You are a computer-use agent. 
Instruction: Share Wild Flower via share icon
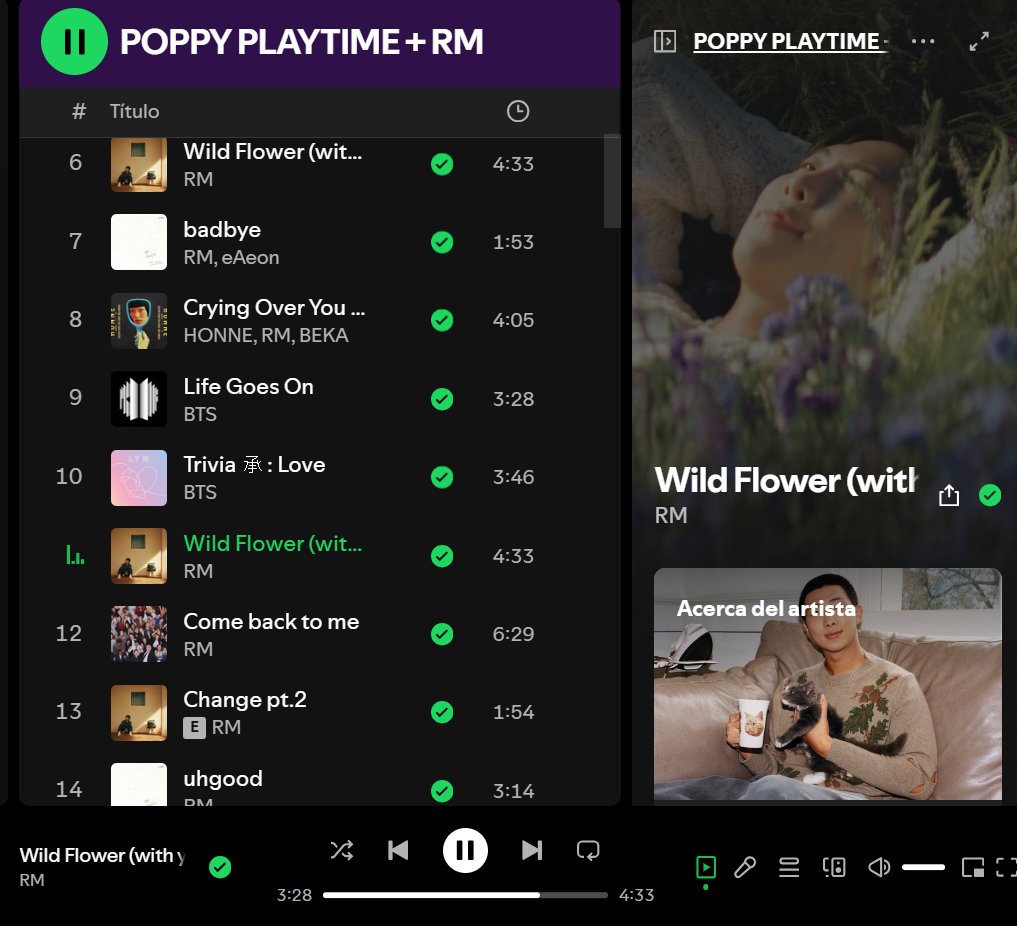[x=949, y=495]
